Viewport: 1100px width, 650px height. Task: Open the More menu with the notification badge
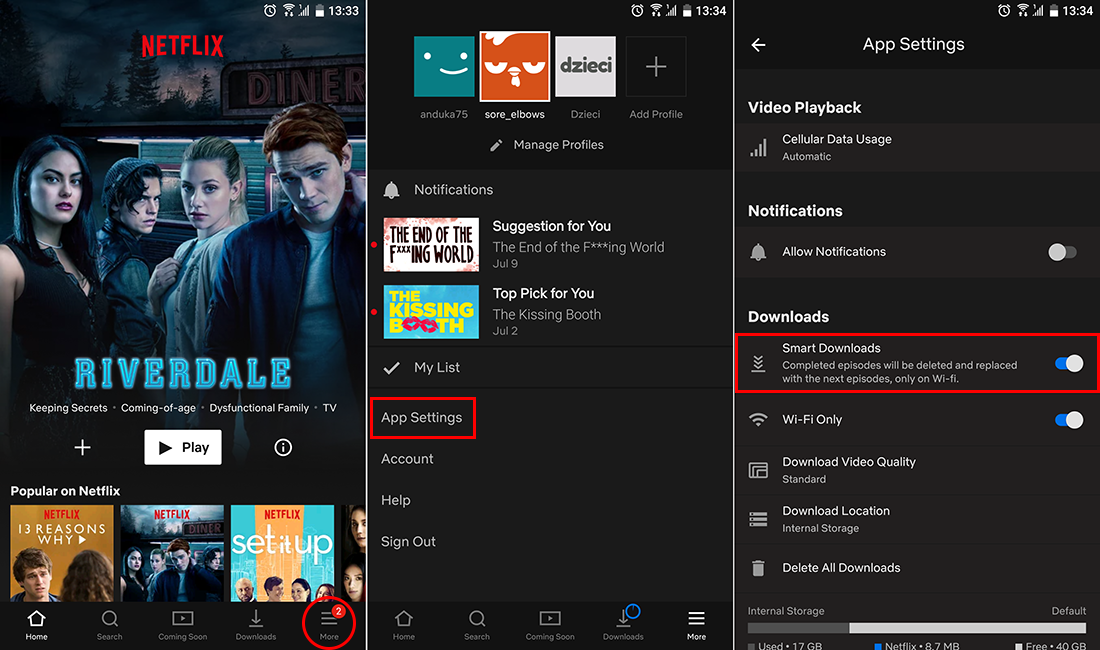point(329,623)
